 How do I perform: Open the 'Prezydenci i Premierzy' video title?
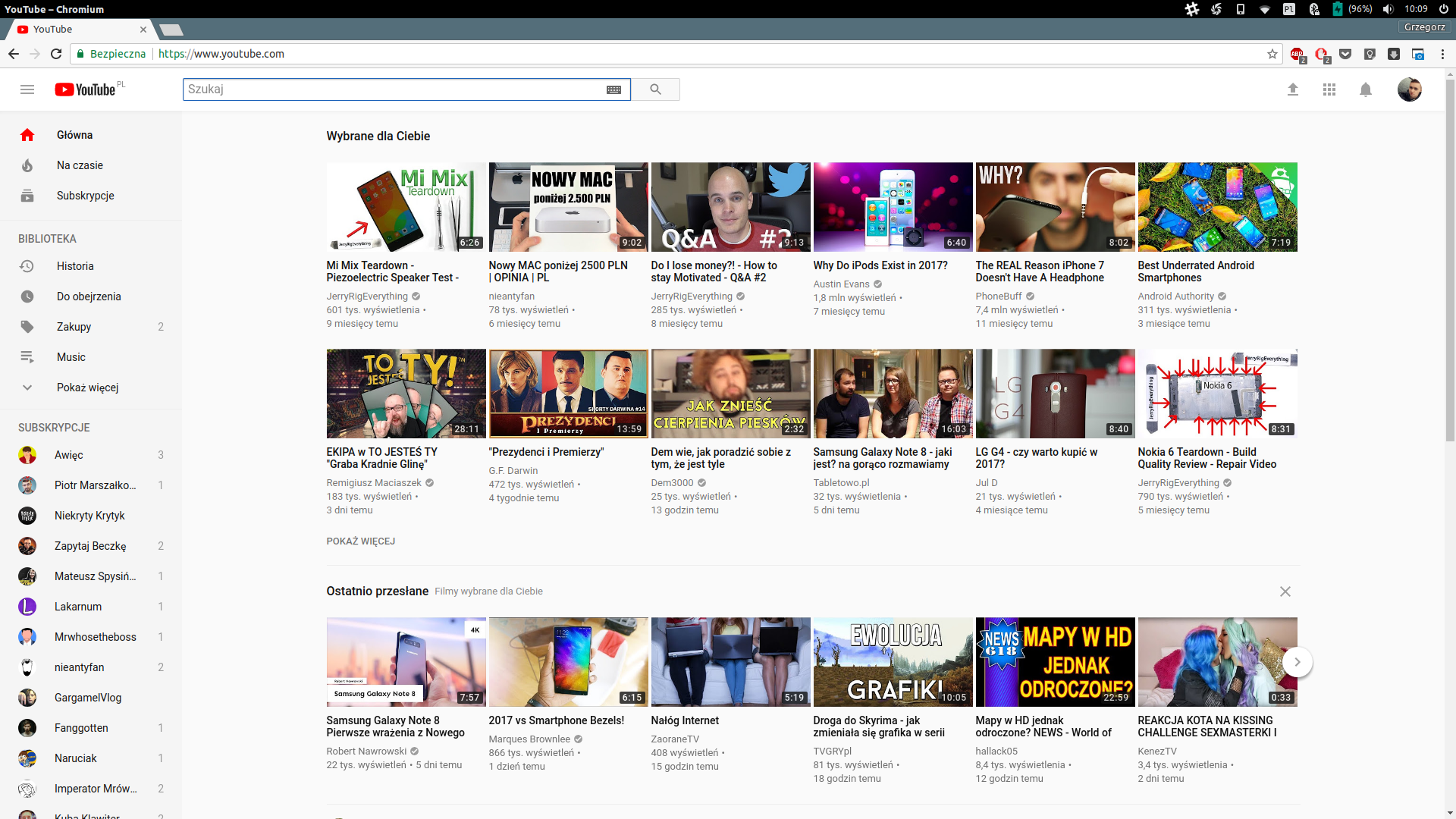point(546,452)
